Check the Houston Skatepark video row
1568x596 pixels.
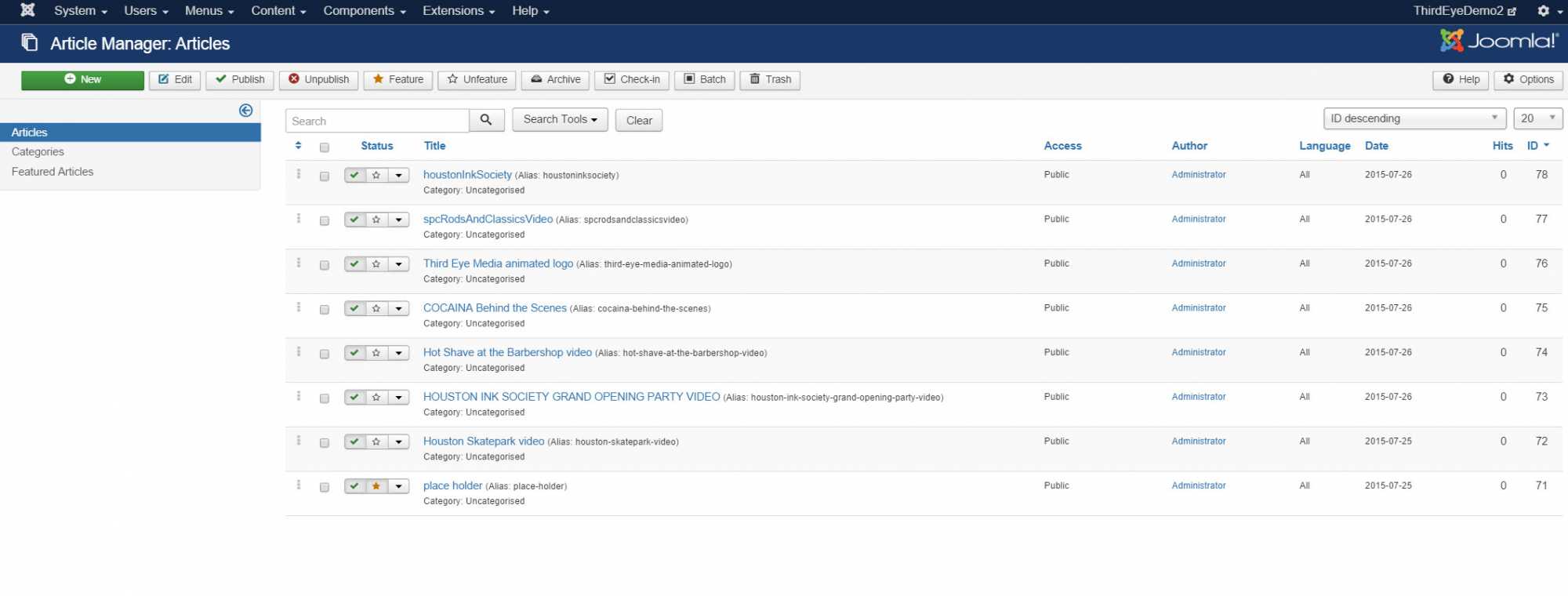(325, 443)
